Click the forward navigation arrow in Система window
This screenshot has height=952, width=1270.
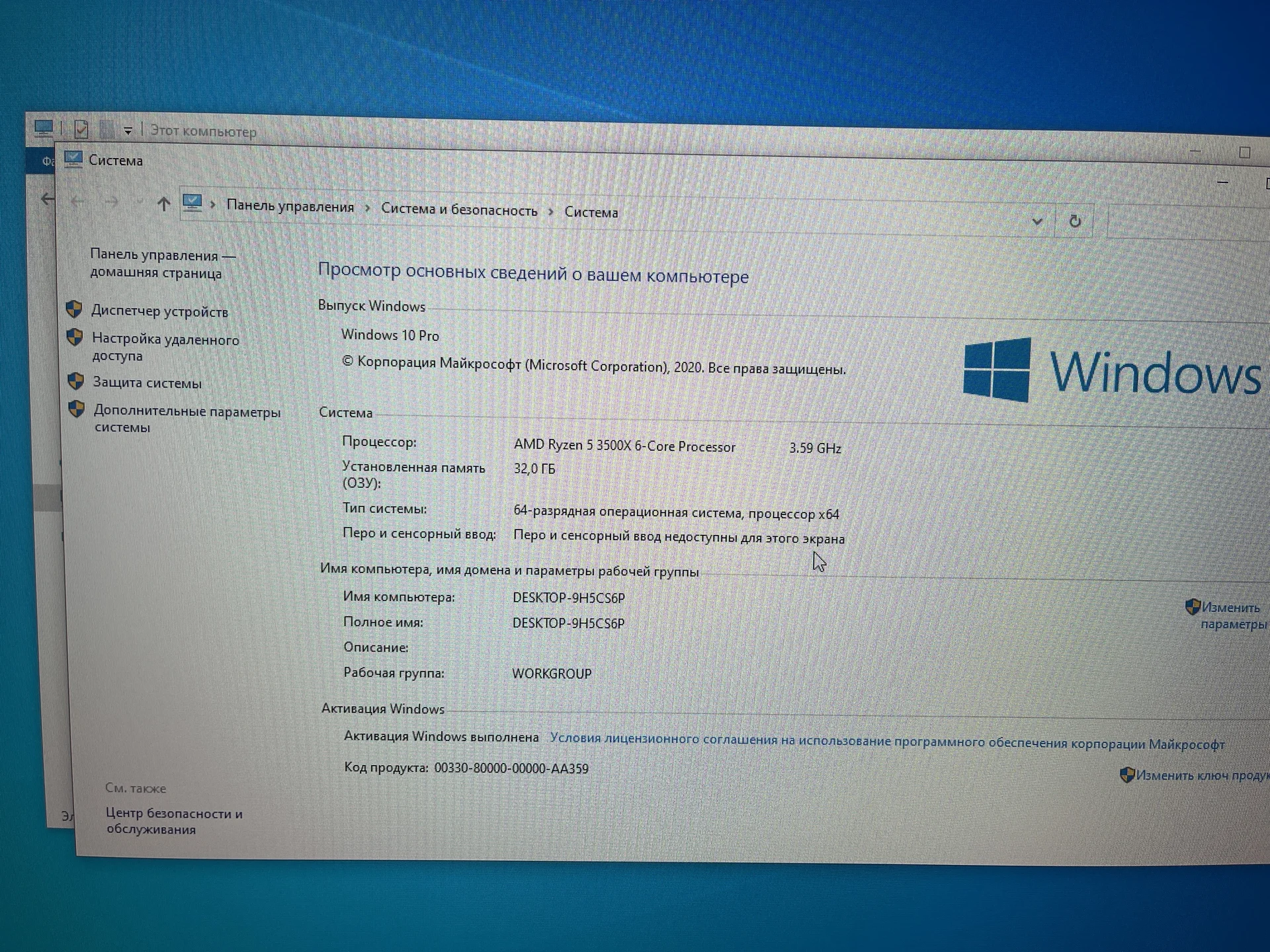pyautogui.click(x=111, y=202)
